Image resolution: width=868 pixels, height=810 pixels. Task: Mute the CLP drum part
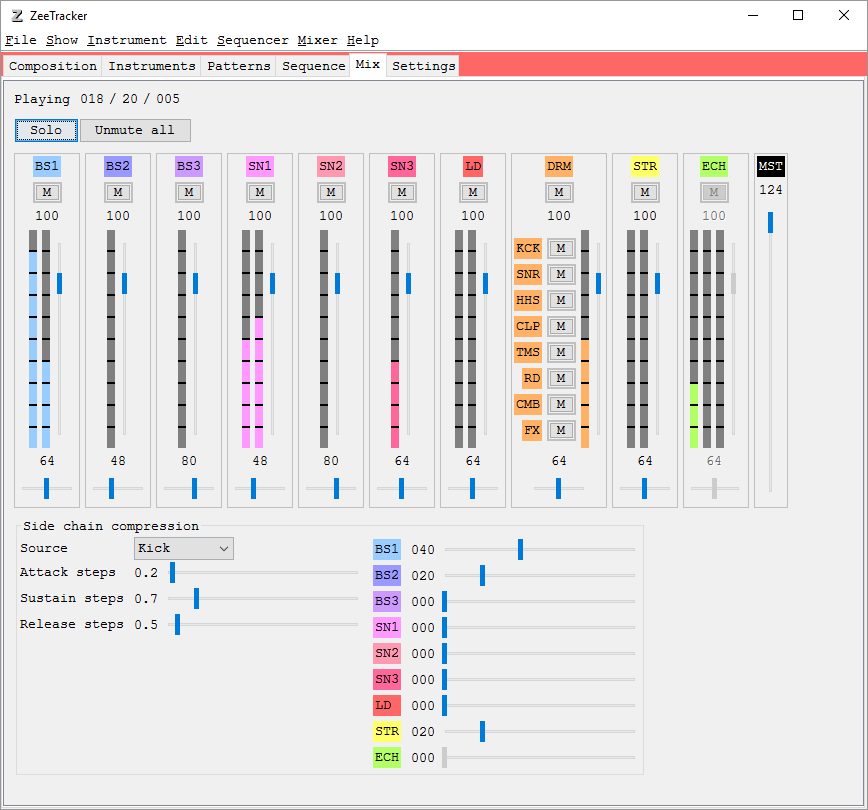561,326
